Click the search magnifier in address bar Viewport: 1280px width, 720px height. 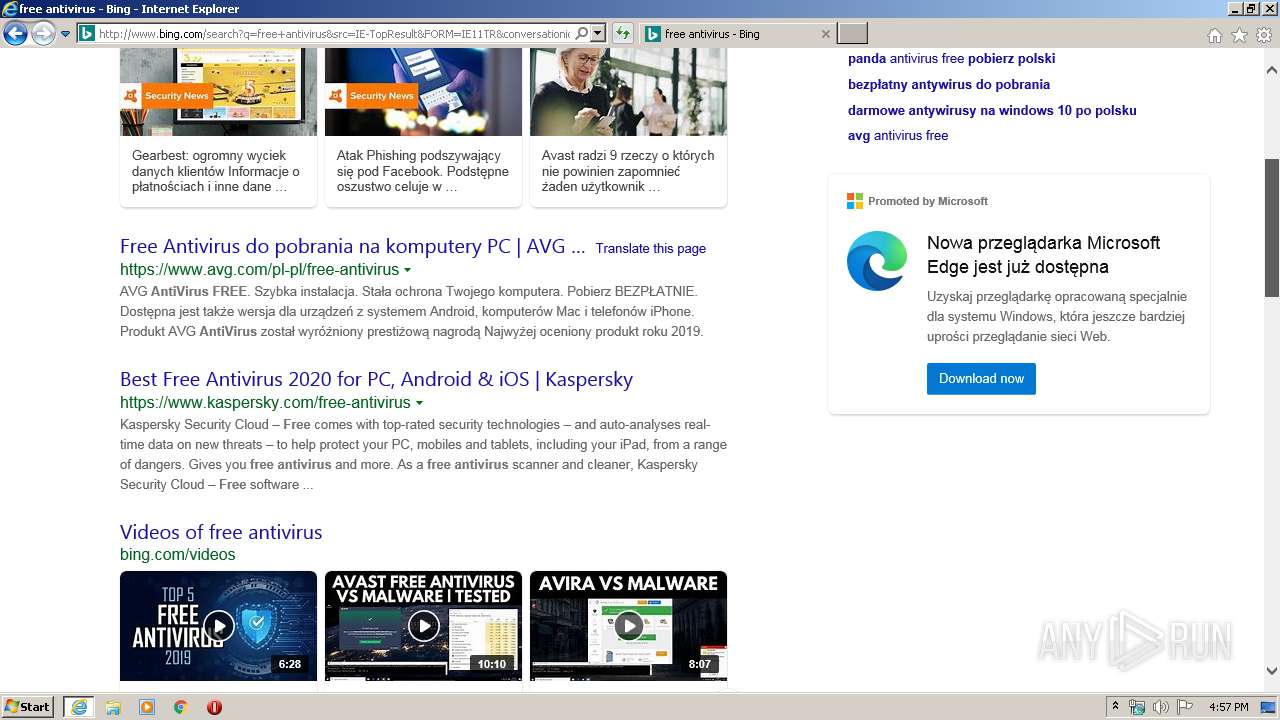[582, 33]
